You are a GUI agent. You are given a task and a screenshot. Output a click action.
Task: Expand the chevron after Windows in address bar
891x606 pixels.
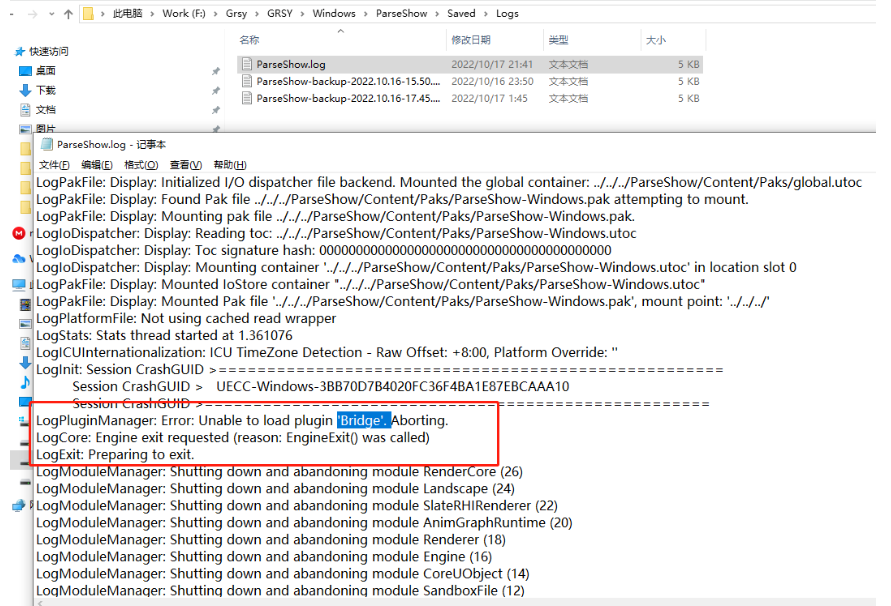(365, 14)
